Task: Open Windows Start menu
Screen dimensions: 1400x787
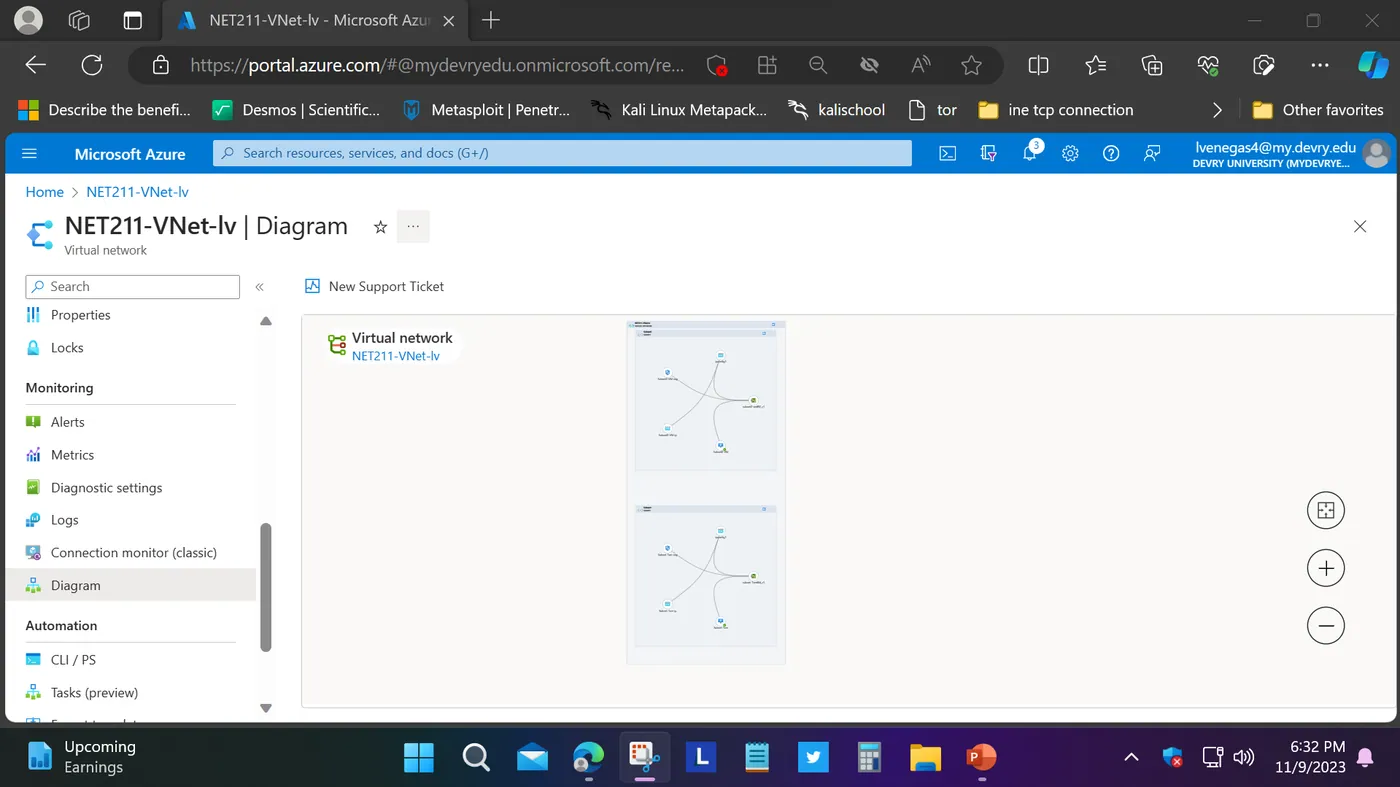Action: tap(419, 757)
